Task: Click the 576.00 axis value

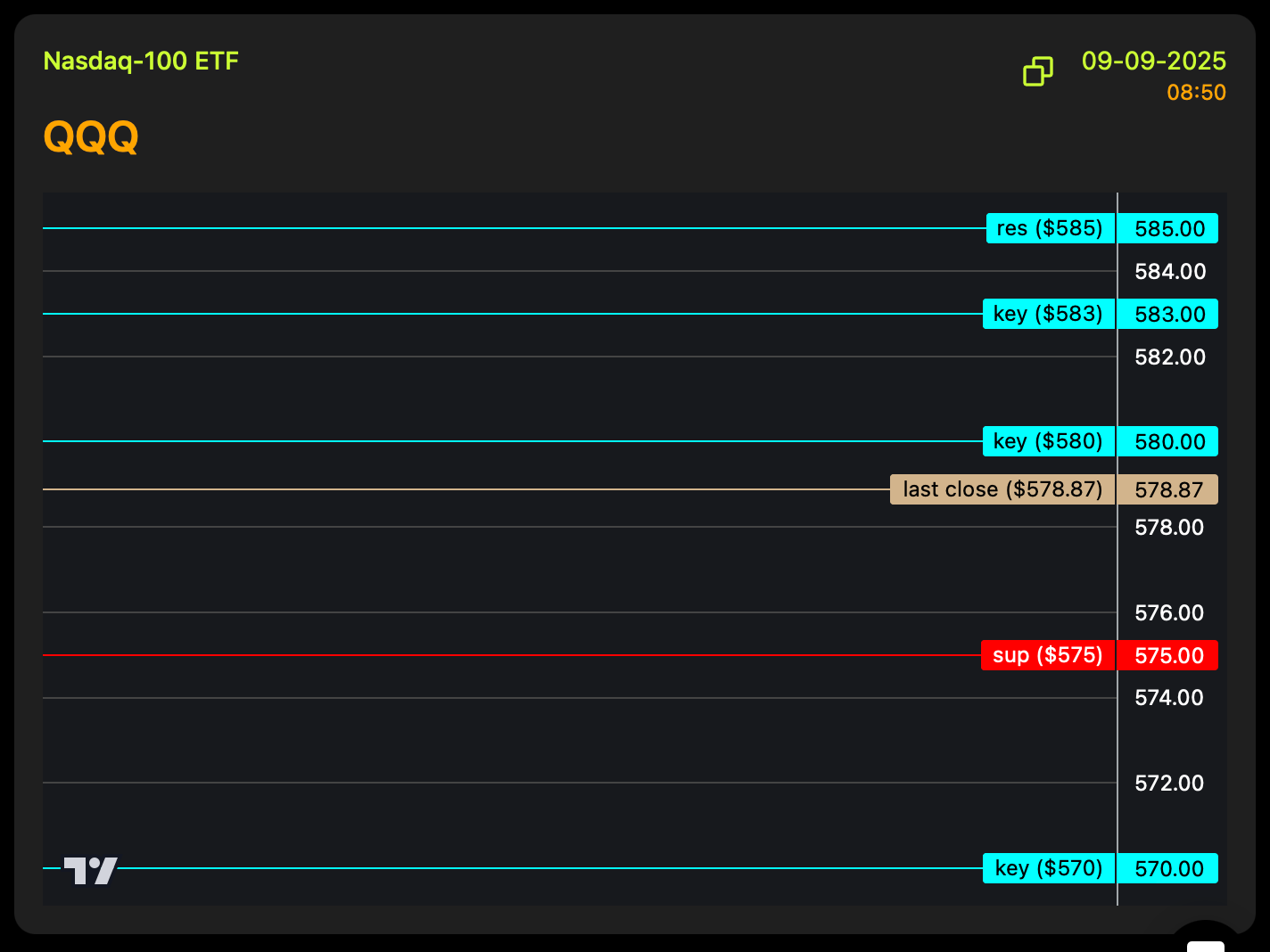Action: click(1169, 612)
